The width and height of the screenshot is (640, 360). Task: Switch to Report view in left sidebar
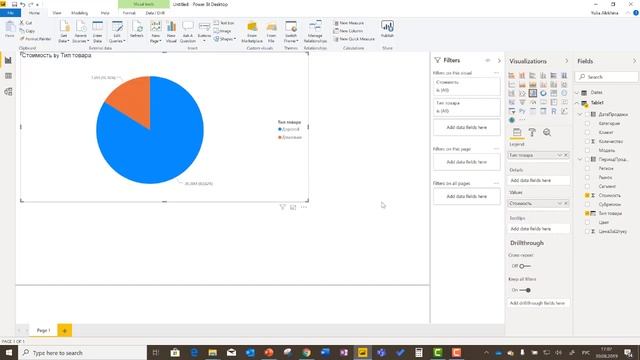(8, 60)
